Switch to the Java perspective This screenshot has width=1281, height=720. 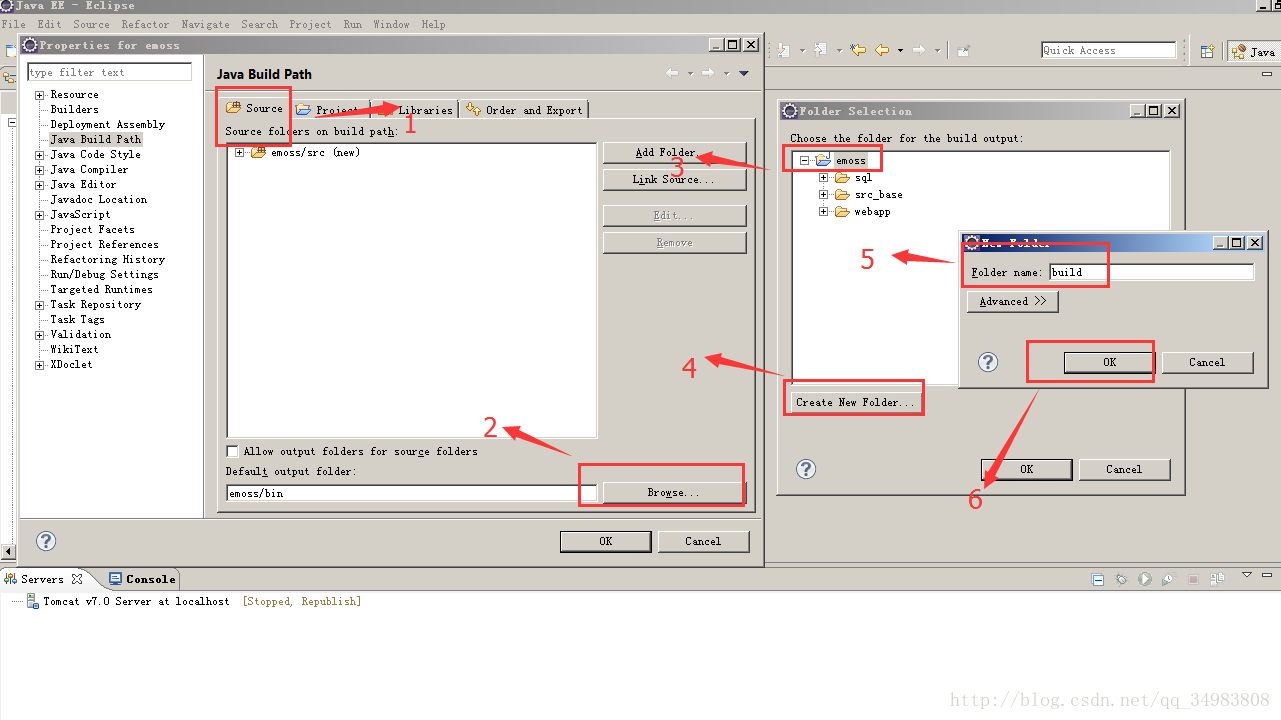[x=1253, y=51]
